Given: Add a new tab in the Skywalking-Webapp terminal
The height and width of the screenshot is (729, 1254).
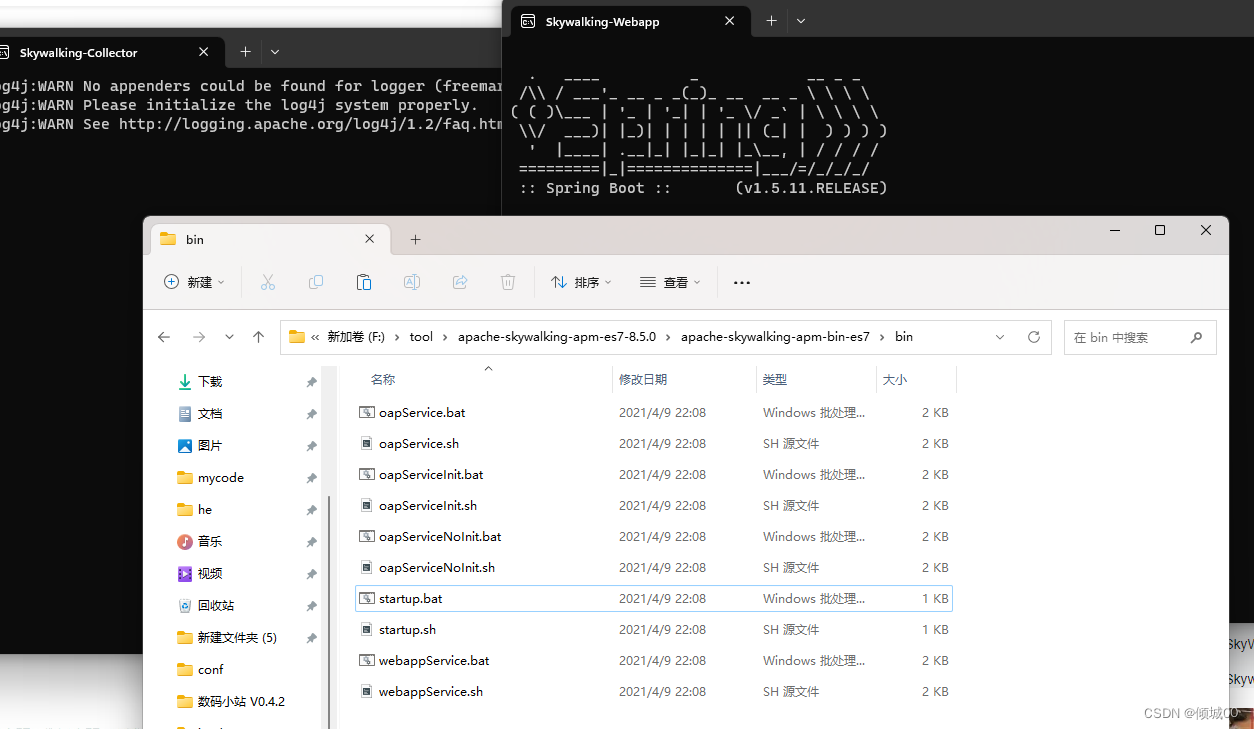Looking at the screenshot, I should tap(771, 21).
